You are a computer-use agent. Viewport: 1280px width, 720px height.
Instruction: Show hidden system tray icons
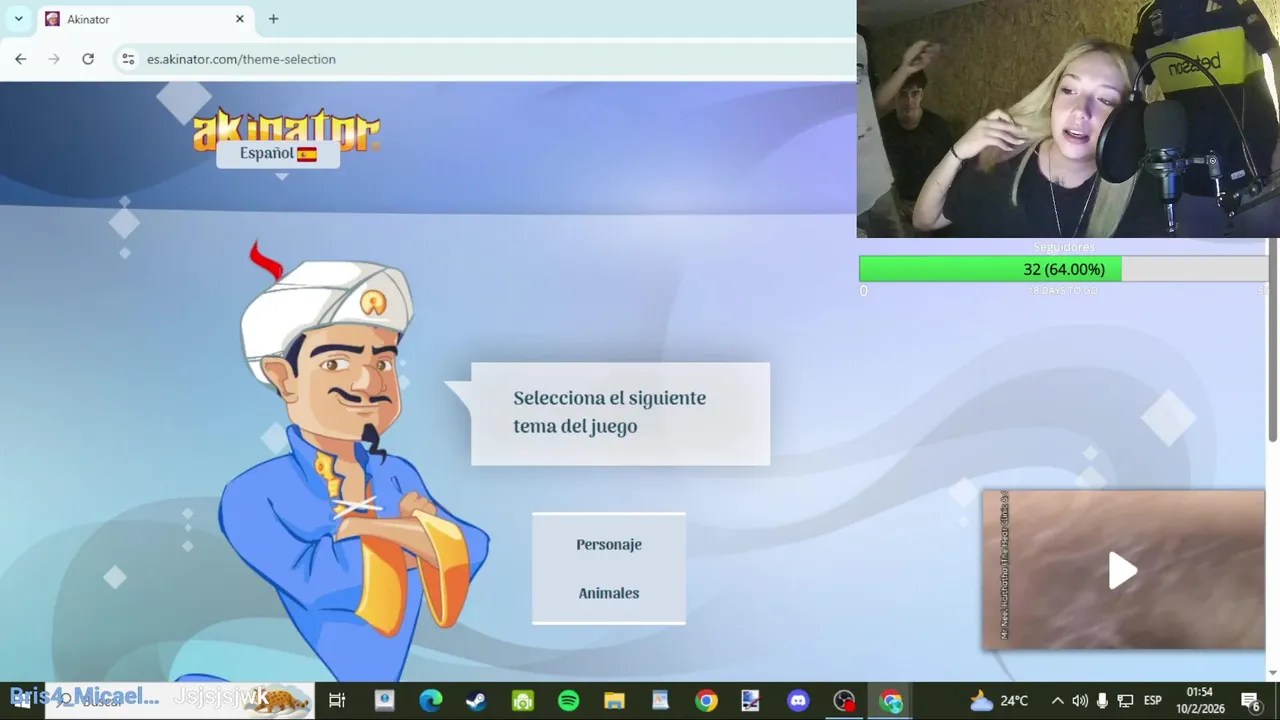click(1057, 701)
